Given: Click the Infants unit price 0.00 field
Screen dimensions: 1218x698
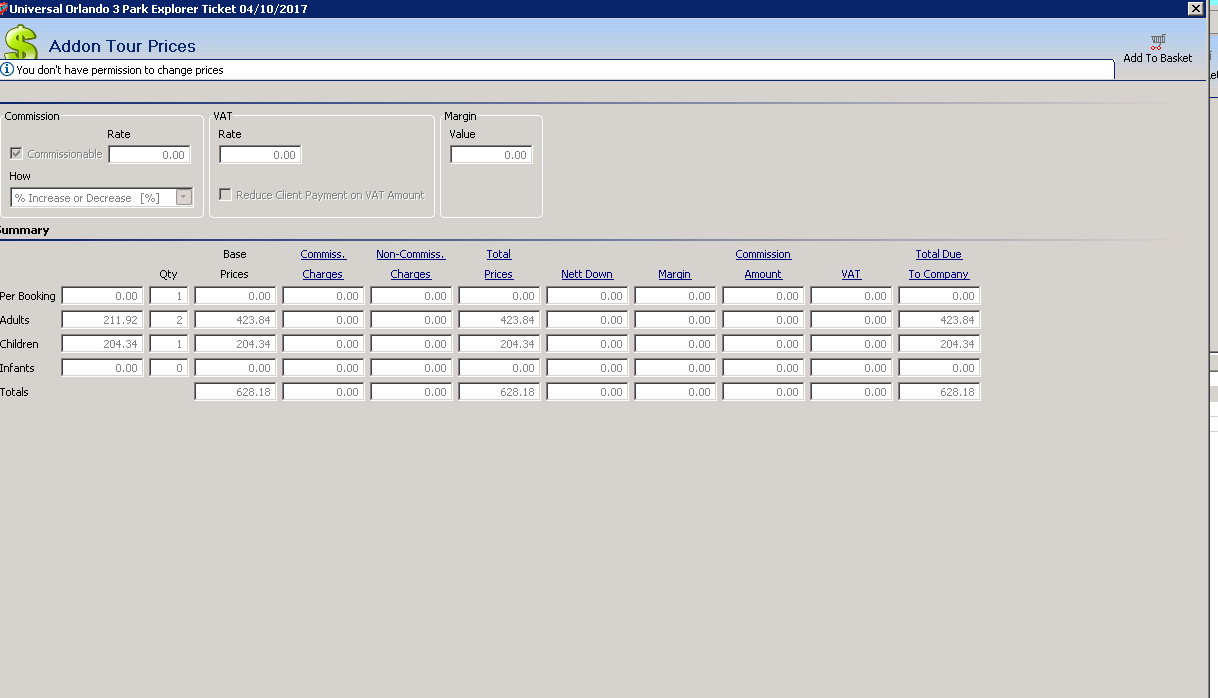Looking at the screenshot, I should [101, 368].
